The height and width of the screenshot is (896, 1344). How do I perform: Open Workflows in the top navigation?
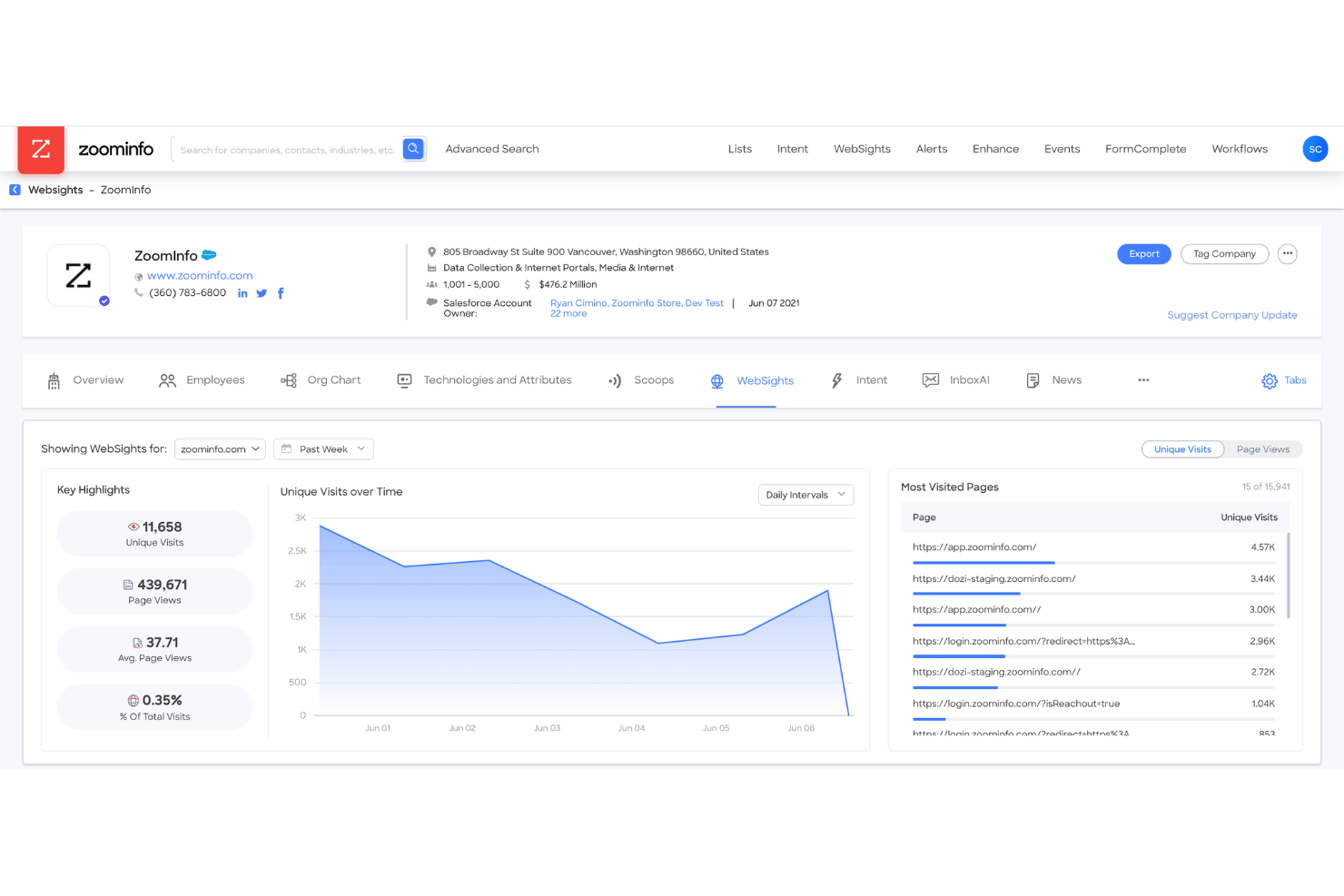point(1240,149)
